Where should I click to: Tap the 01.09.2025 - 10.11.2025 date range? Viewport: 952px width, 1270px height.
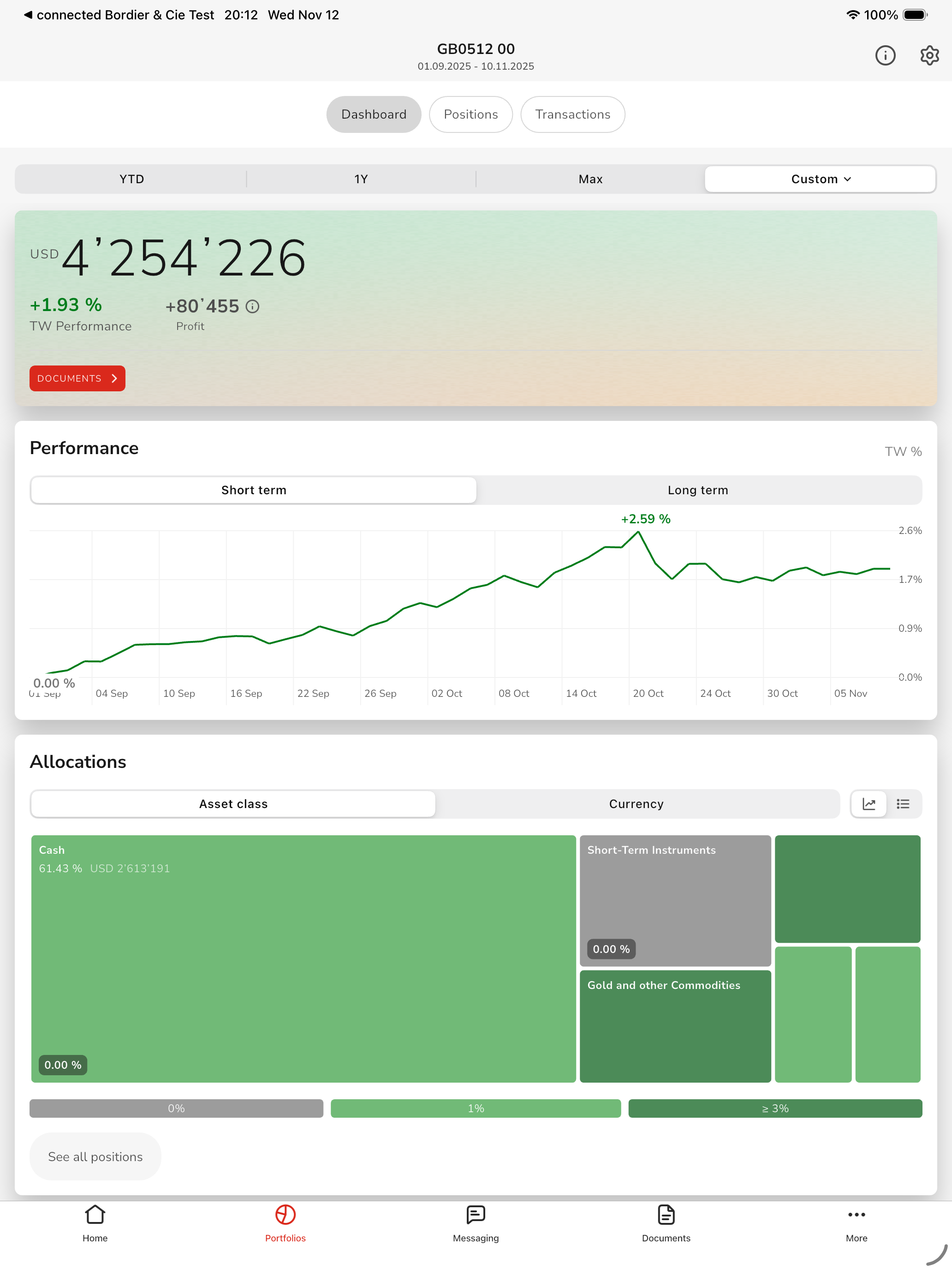click(x=476, y=66)
